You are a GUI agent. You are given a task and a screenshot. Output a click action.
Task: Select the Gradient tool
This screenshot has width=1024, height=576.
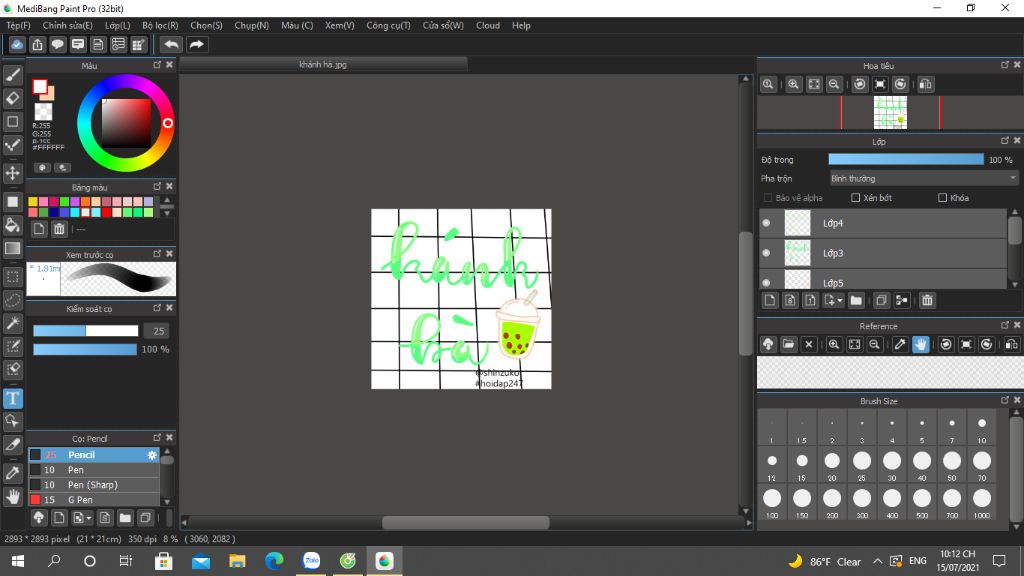12,248
